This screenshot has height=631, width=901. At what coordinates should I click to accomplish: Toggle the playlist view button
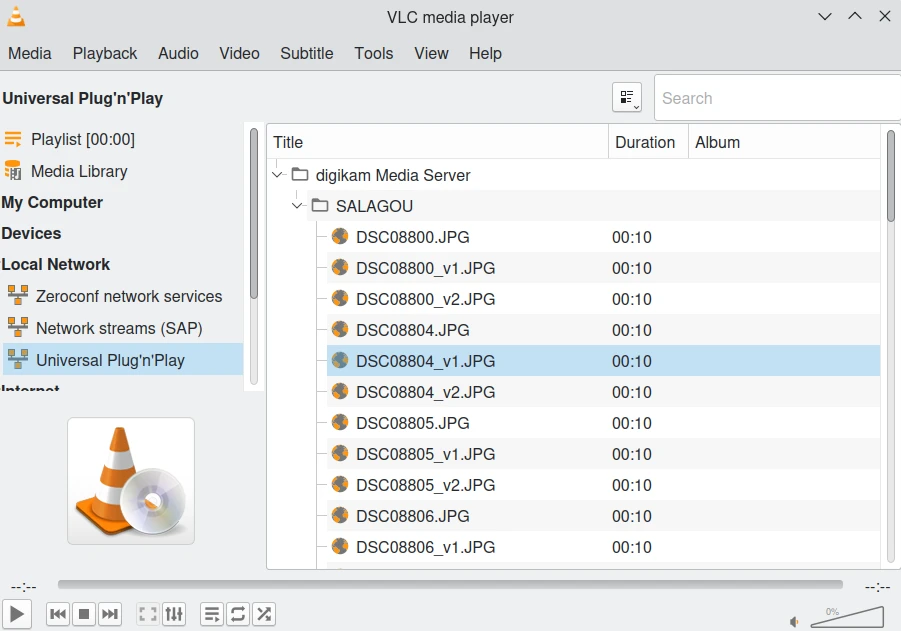pos(212,614)
